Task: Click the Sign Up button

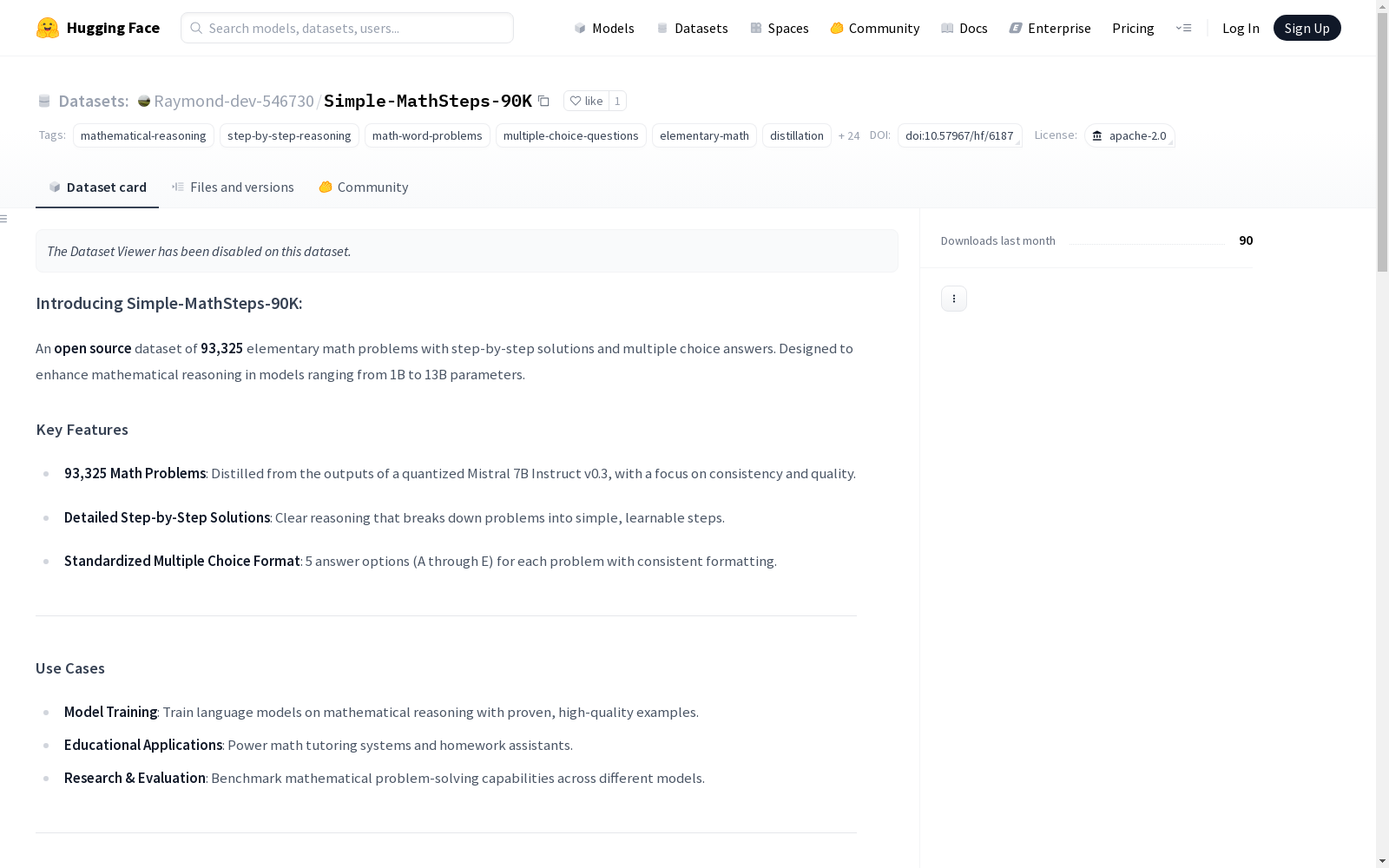Action: tap(1307, 28)
